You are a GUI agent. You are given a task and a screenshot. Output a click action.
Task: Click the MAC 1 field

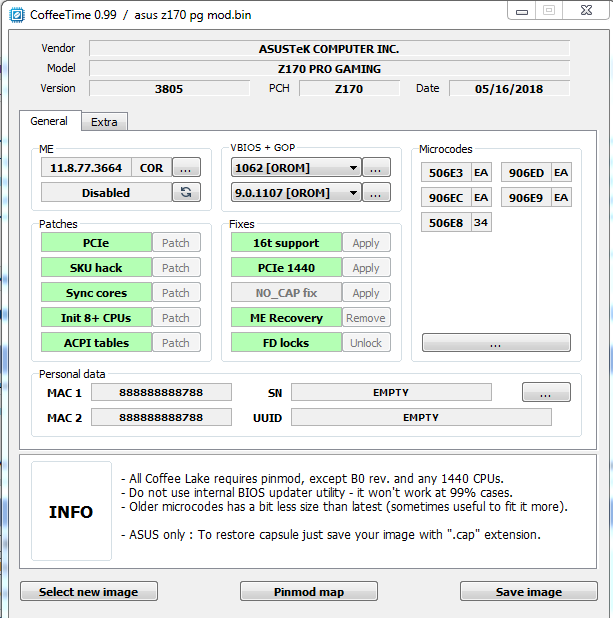coord(161,392)
